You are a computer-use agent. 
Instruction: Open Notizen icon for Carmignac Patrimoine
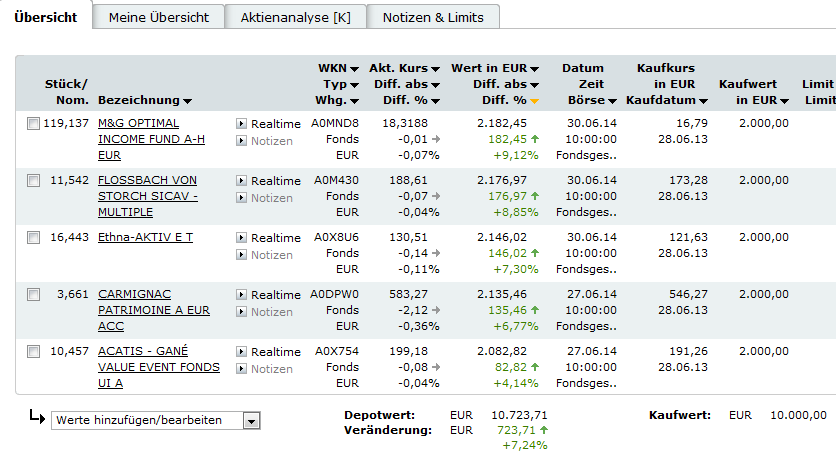241,312
